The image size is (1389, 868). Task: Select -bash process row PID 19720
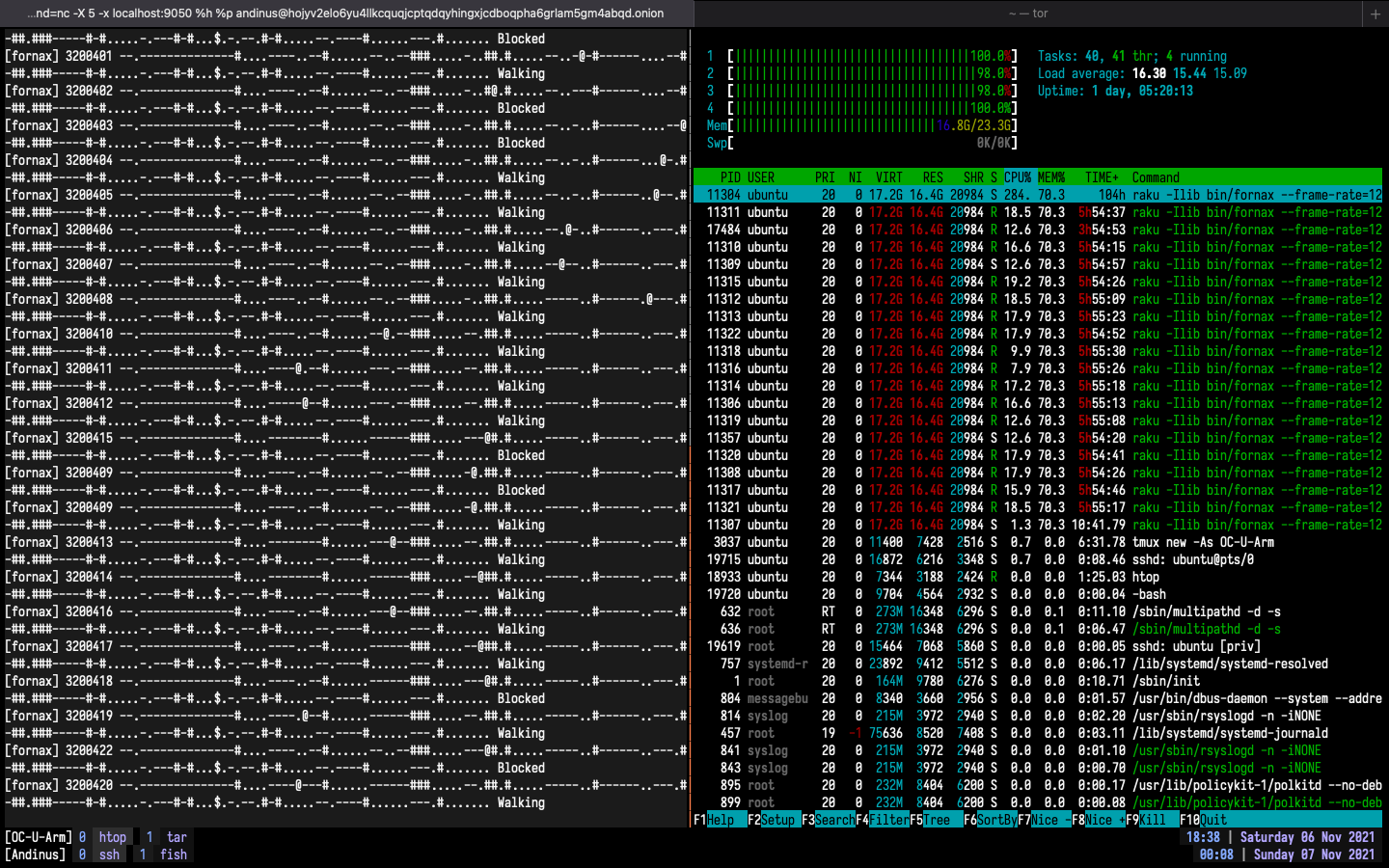[1038, 594]
